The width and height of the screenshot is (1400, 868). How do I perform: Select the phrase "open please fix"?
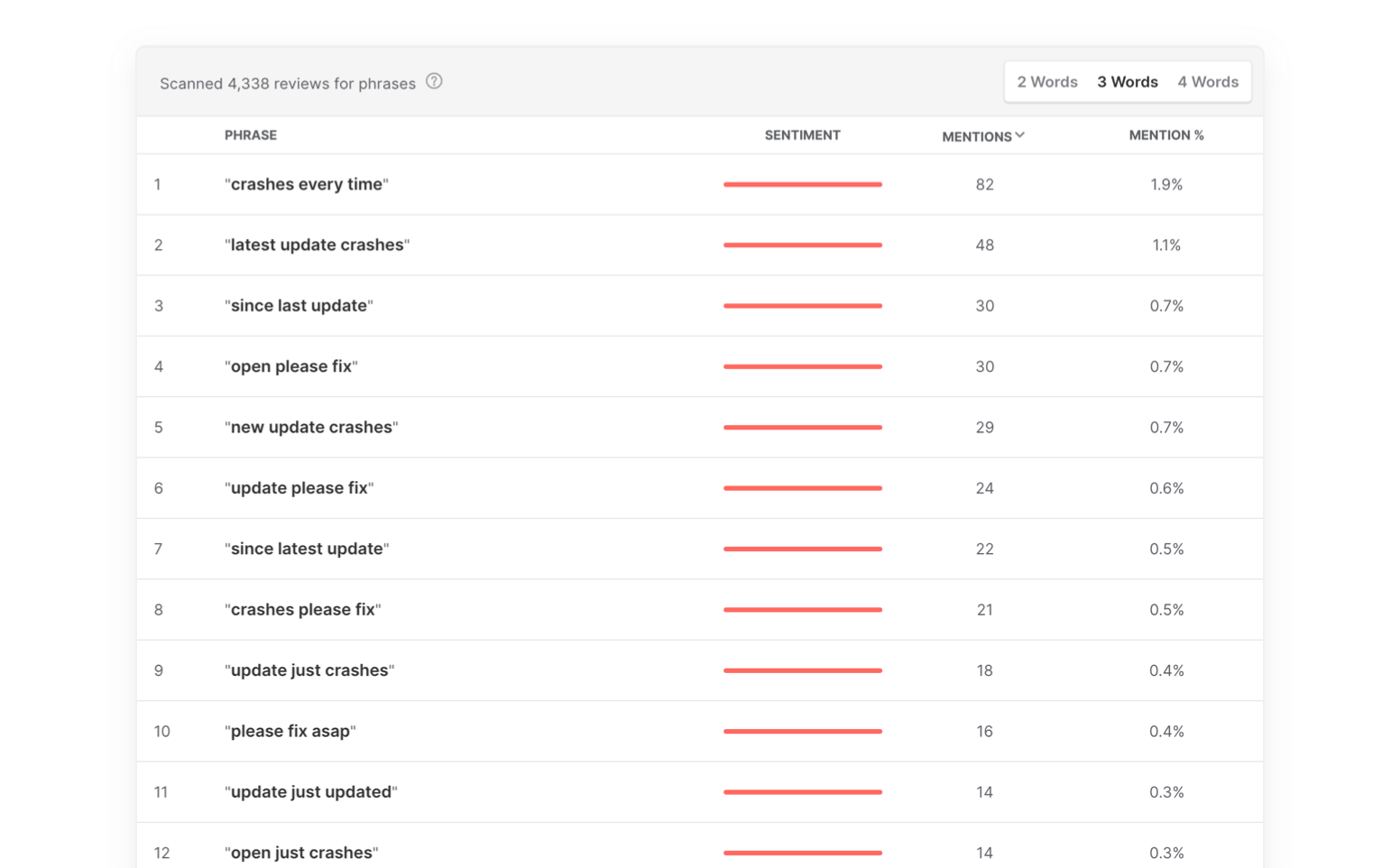pyautogui.click(x=291, y=366)
